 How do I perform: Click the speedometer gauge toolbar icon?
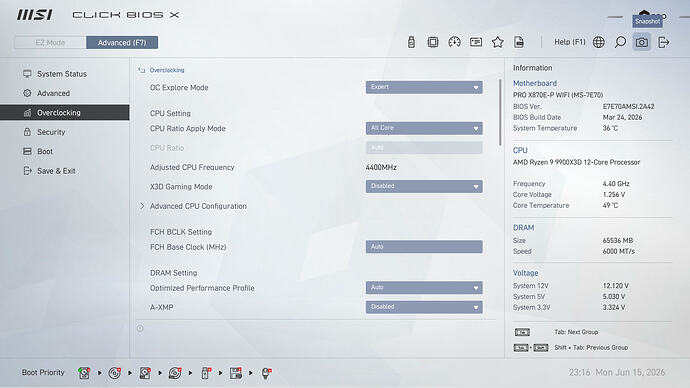454,42
